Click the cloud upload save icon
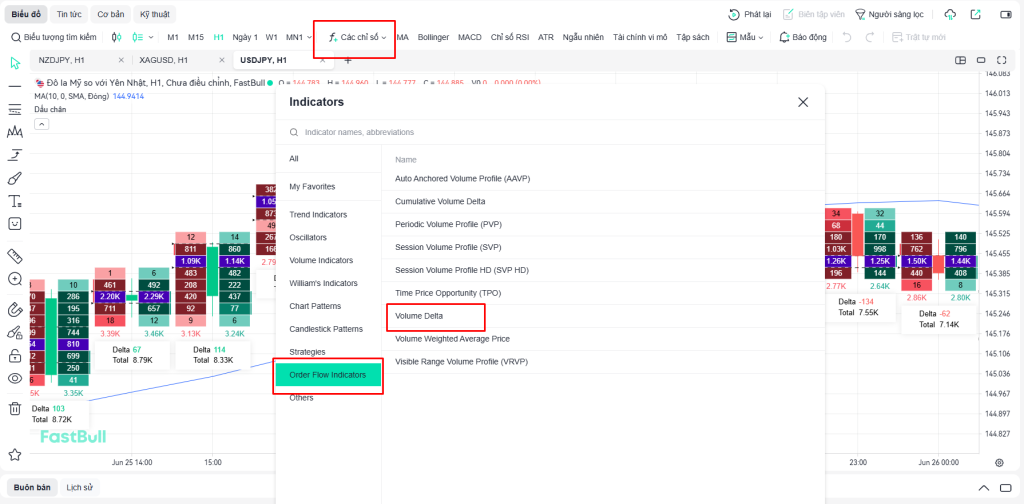Image resolution: width=1024 pixels, height=504 pixels. point(950,14)
